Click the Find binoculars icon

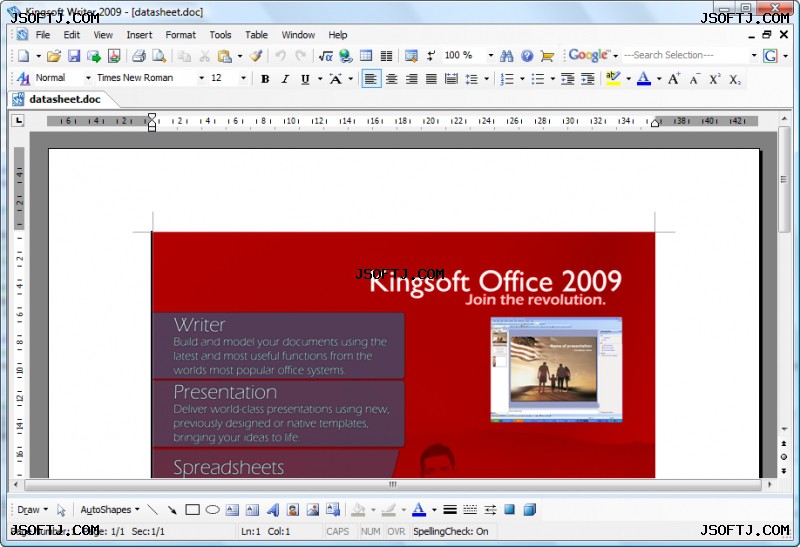507,56
